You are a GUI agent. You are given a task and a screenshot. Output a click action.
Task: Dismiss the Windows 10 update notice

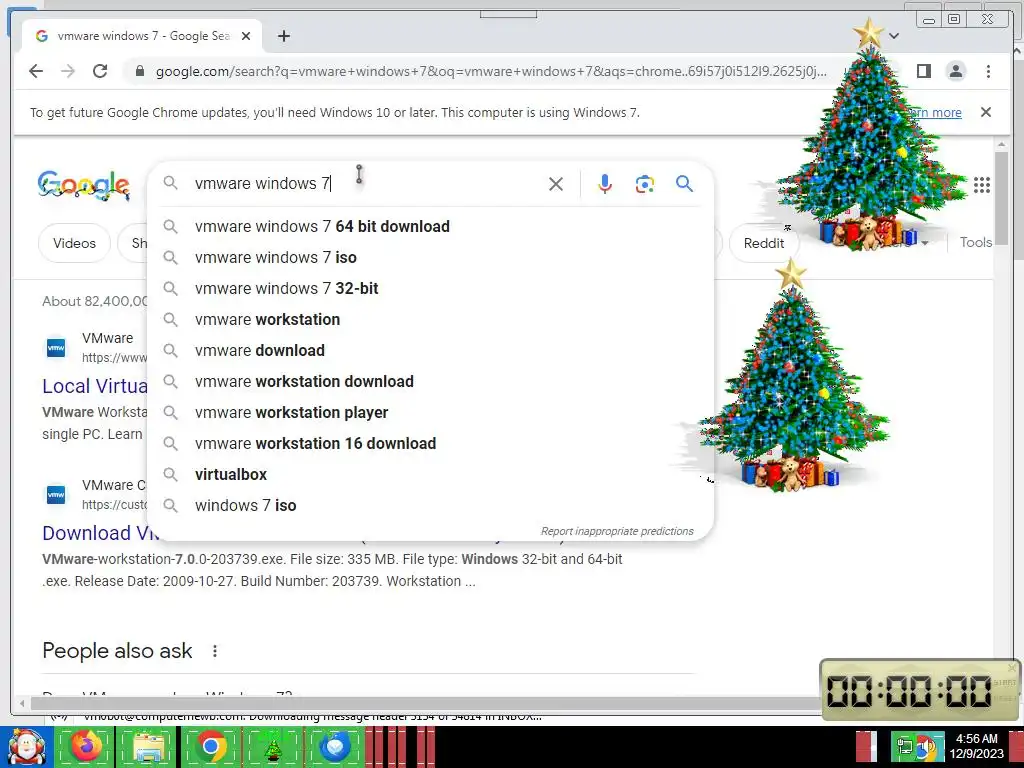point(986,112)
